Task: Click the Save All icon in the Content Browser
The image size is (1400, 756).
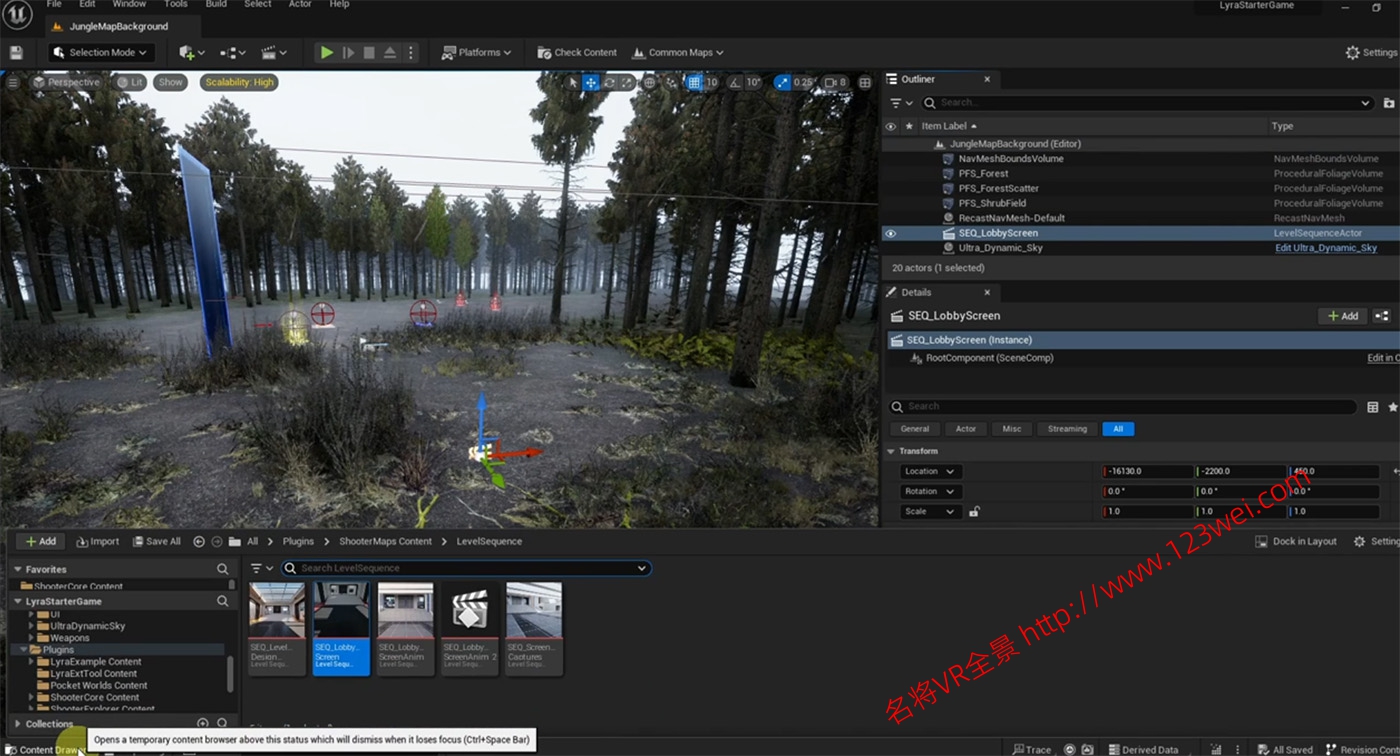Action: click(156, 541)
